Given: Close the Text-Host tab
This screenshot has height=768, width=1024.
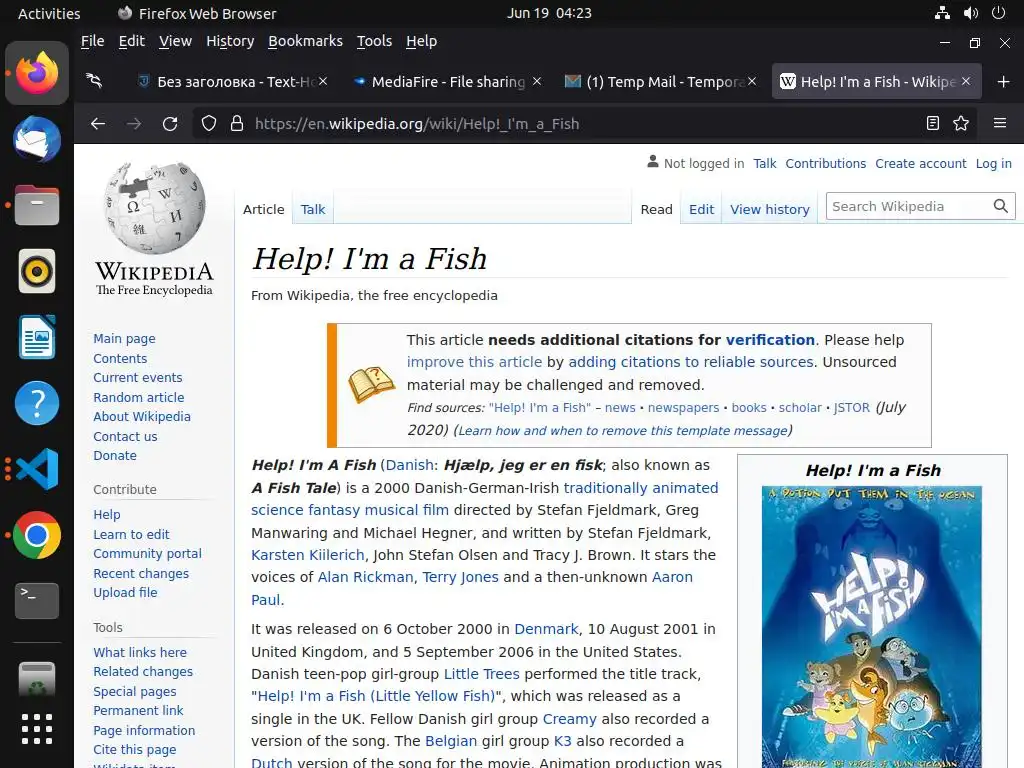Looking at the screenshot, I should 323,81.
